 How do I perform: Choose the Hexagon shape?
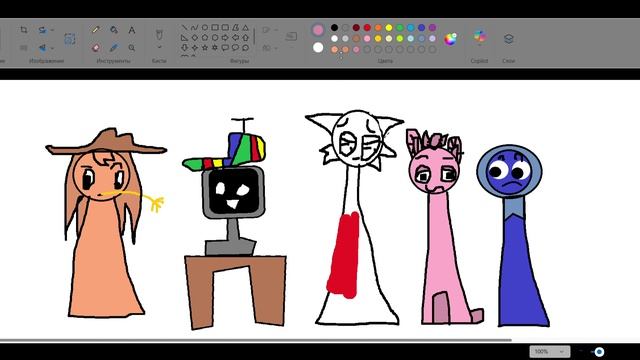click(x=215, y=38)
